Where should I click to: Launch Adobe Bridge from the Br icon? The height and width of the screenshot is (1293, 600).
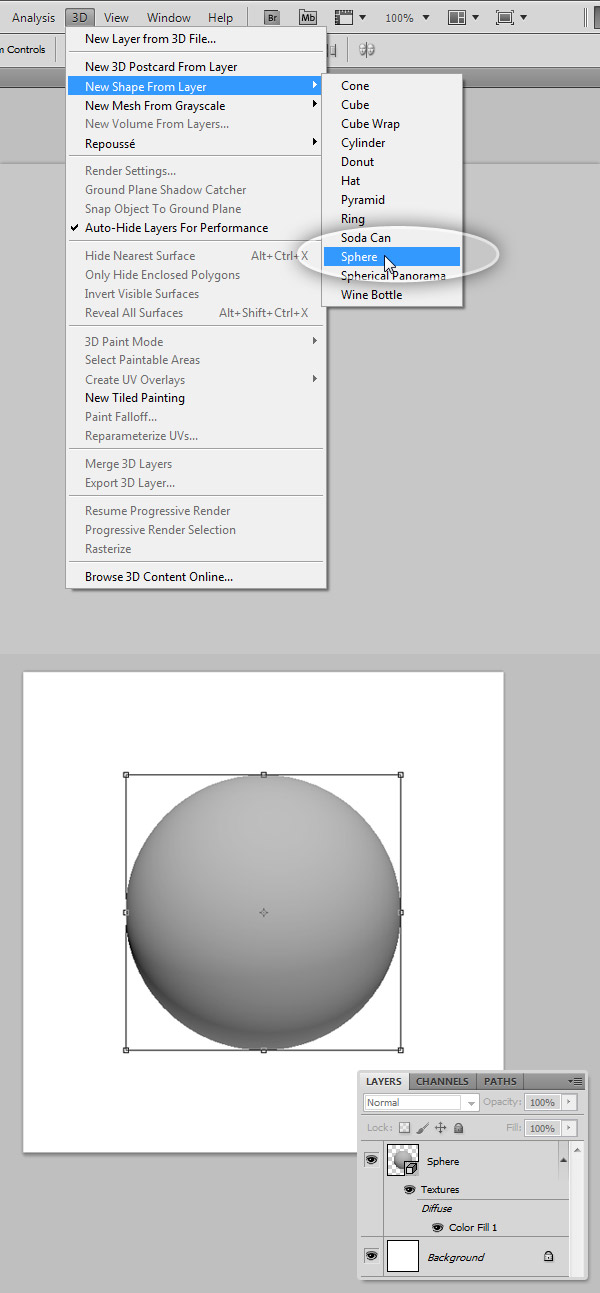coord(271,17)
